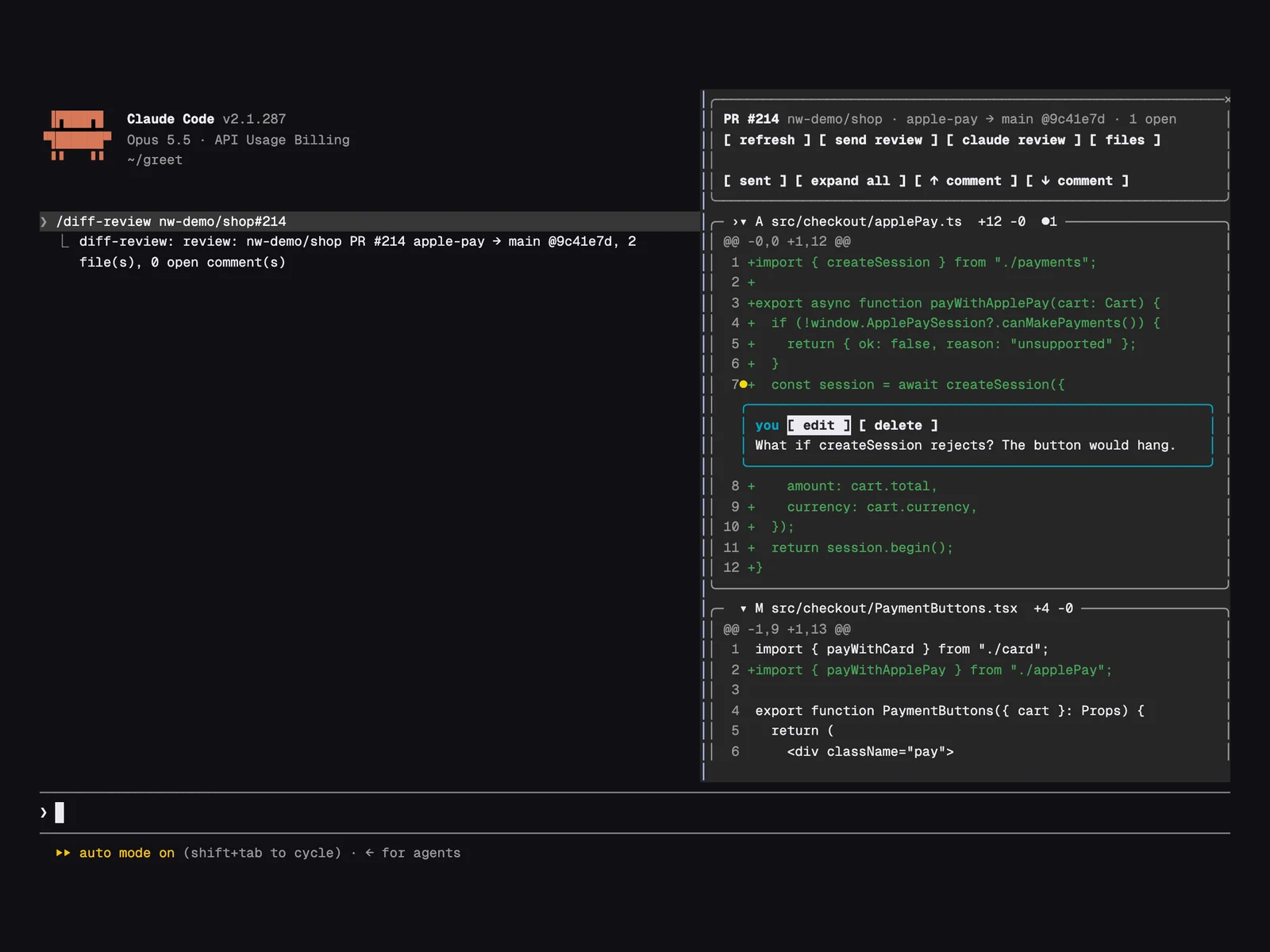Viewport: 1270px width, 952px height.
Task: Expand all diff sections
Action: (x=850, y=181)
